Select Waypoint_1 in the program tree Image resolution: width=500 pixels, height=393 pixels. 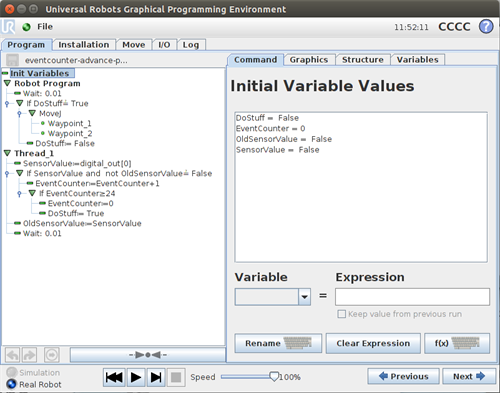coord(69,123)
